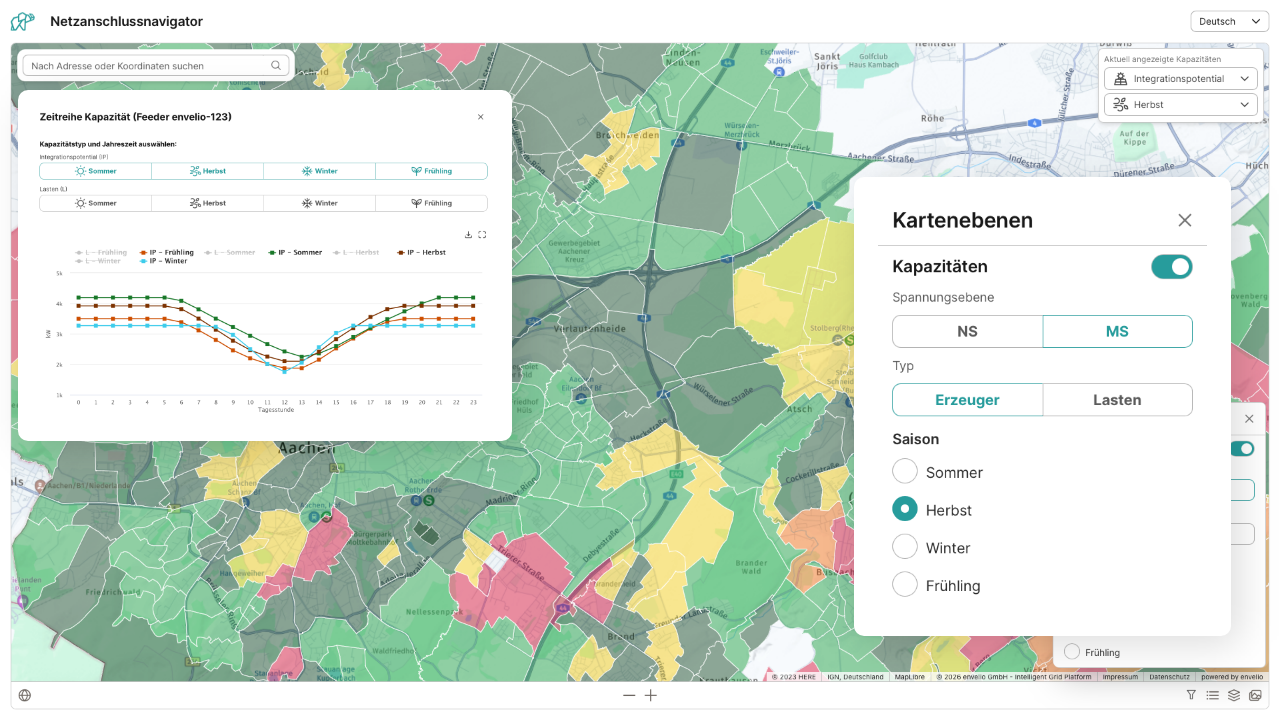Click the background map image icon
This screenshot has height=720, width=1280.
pos(1255,695)
